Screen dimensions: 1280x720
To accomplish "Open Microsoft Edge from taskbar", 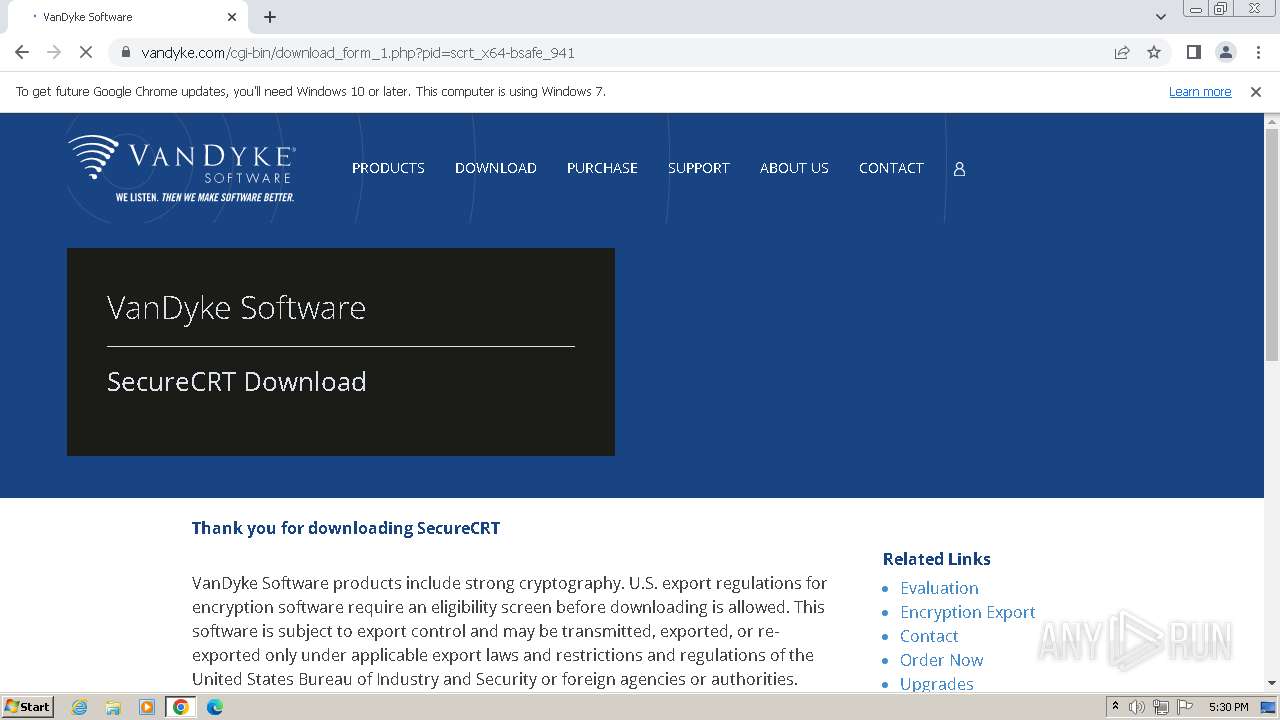I will click(215, 707).
